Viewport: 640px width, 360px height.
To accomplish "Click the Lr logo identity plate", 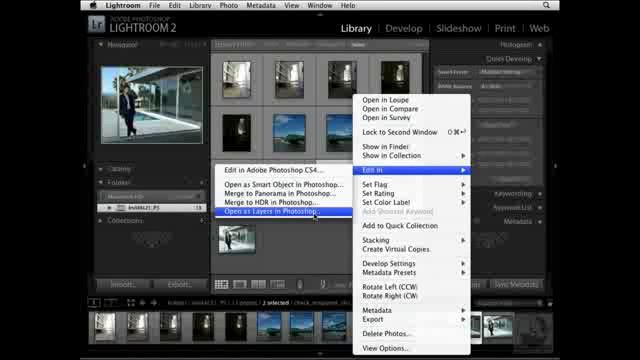I will (x=97, y=24).
